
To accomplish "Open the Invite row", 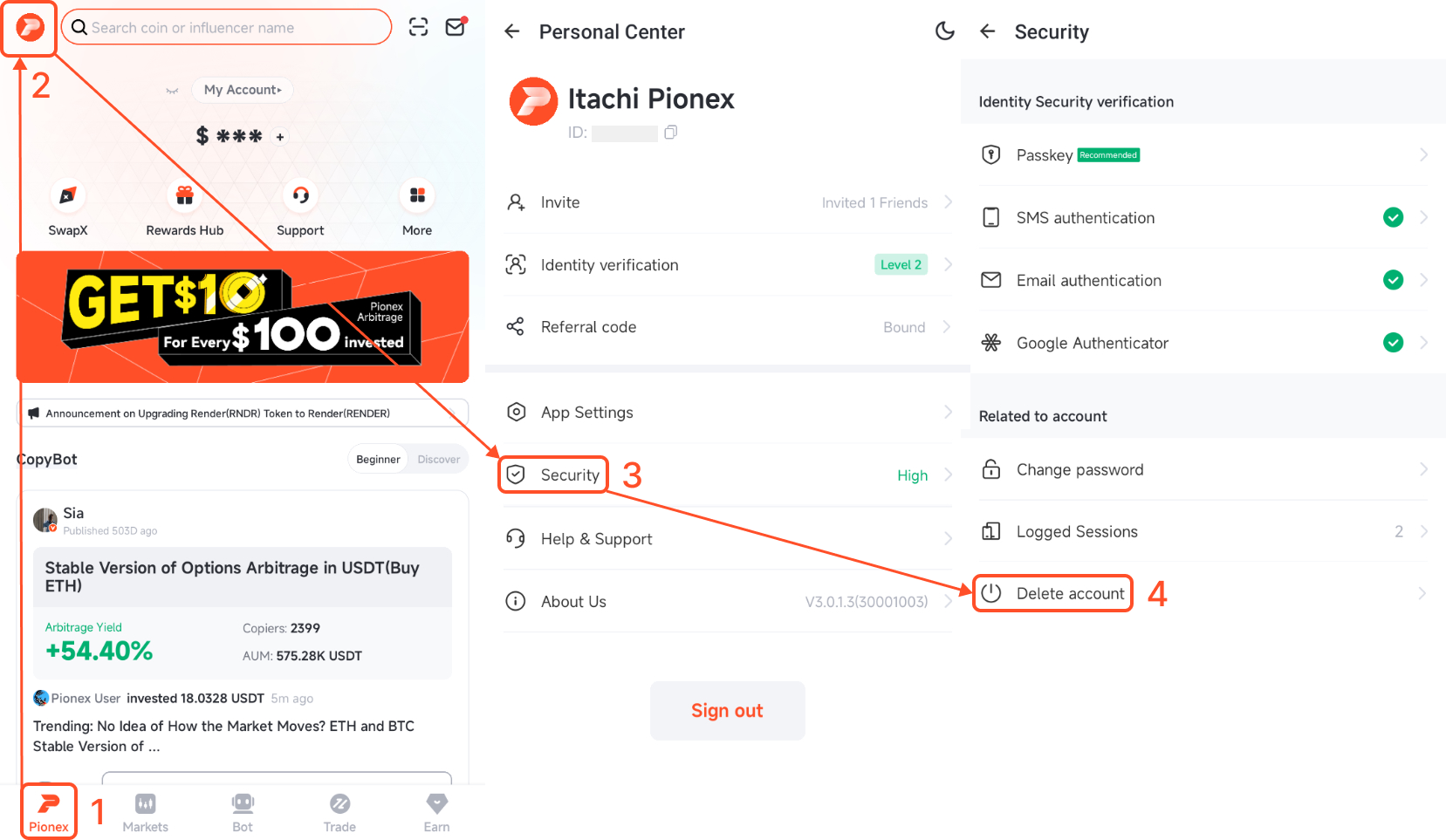I will [728, 202].
